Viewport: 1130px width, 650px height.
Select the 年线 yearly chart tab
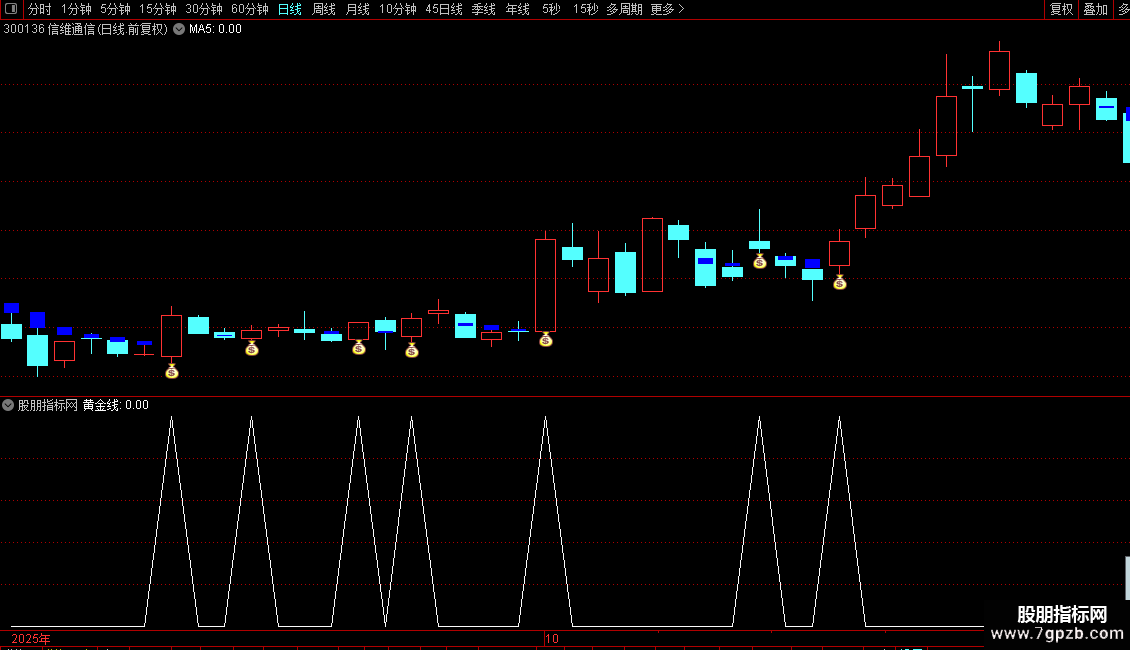[517, 9]
